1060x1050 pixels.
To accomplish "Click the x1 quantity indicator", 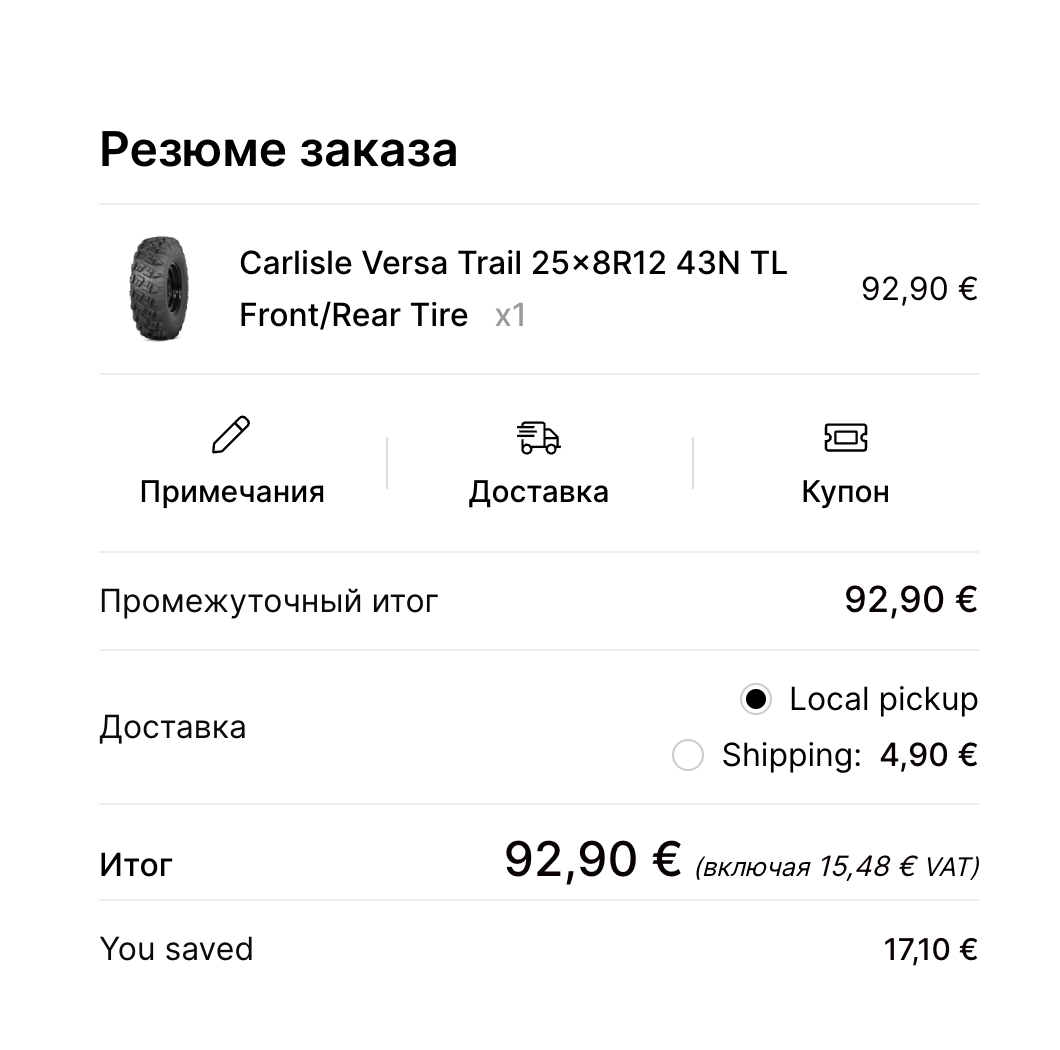I will [x=510, y=315].
